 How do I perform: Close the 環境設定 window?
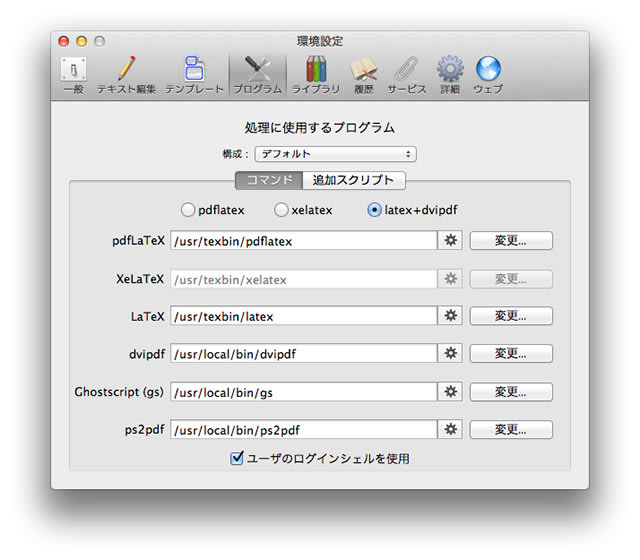[x=64, y=41]
